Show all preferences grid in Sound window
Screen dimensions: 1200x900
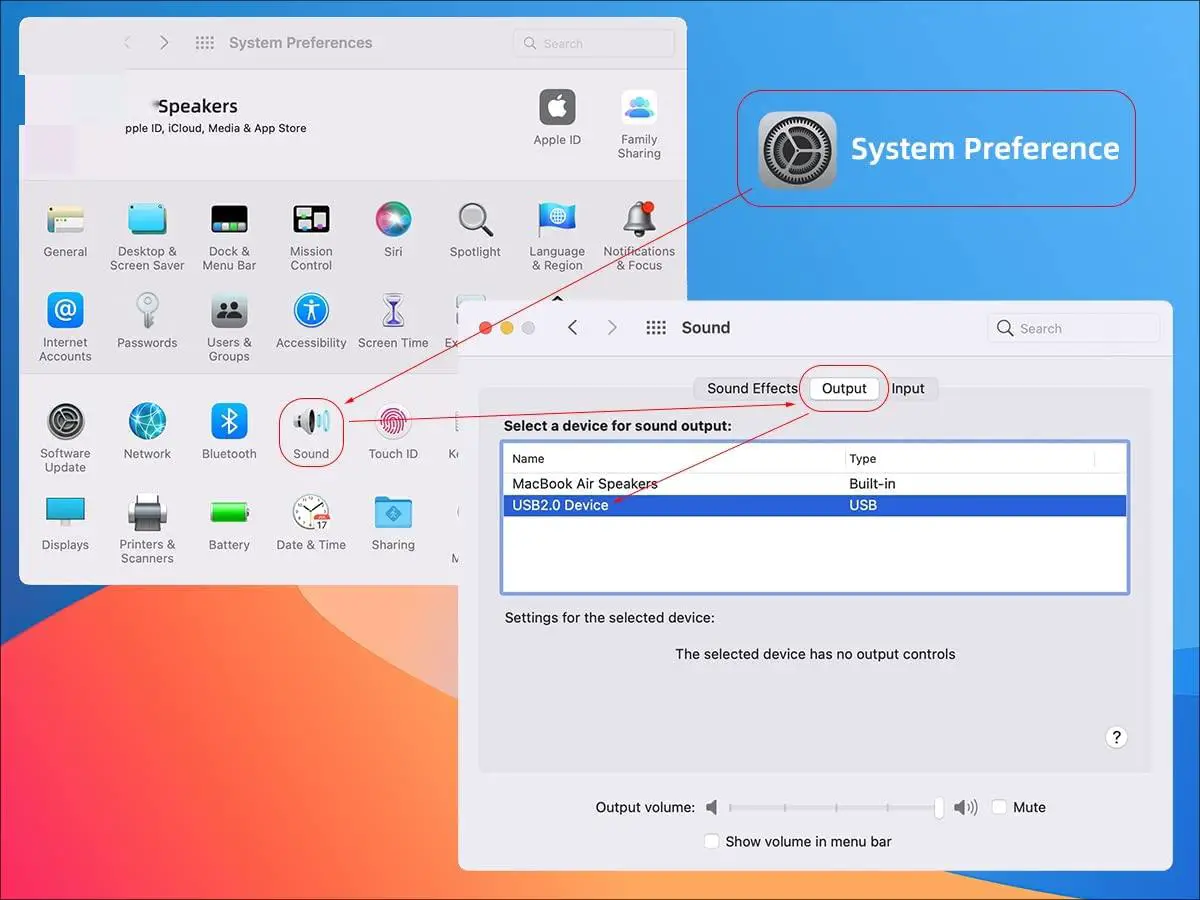click(x=656, y=328)
